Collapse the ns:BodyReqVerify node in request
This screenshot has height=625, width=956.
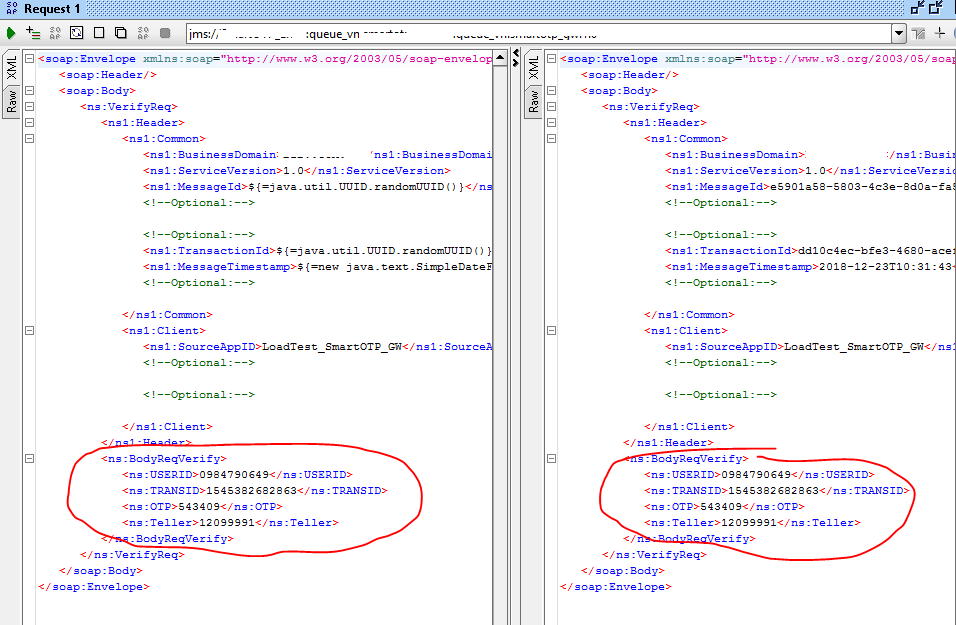pyautogui.click(x=28, y=459)
